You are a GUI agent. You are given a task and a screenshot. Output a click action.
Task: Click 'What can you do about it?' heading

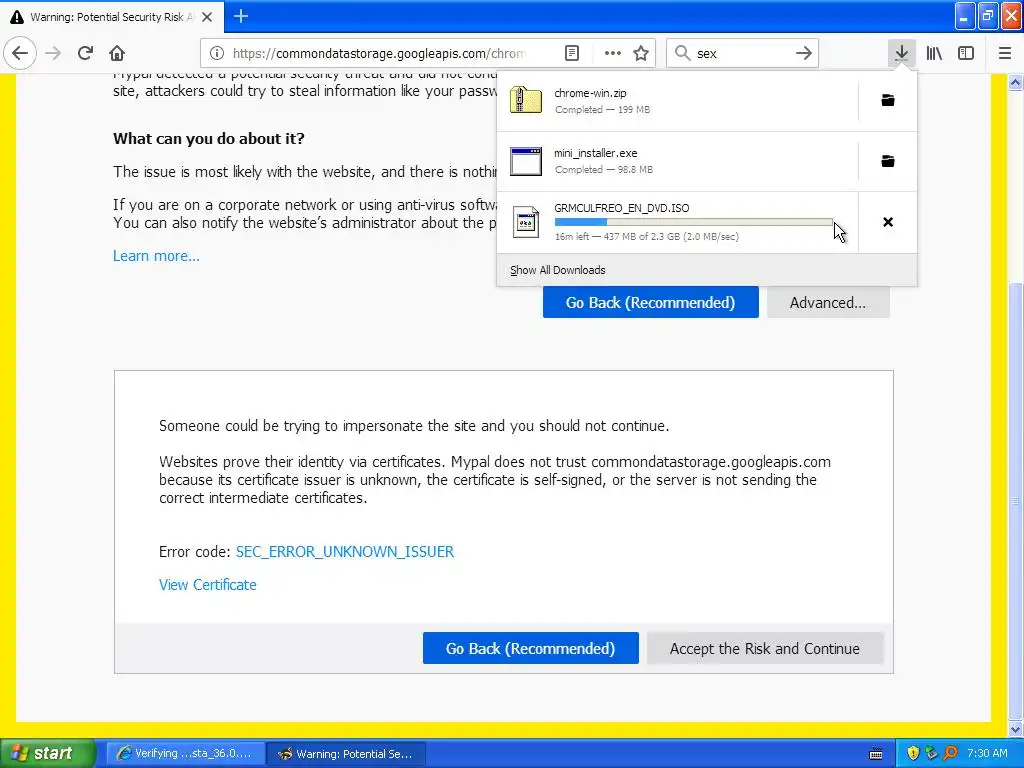click(x=209, y=138)
